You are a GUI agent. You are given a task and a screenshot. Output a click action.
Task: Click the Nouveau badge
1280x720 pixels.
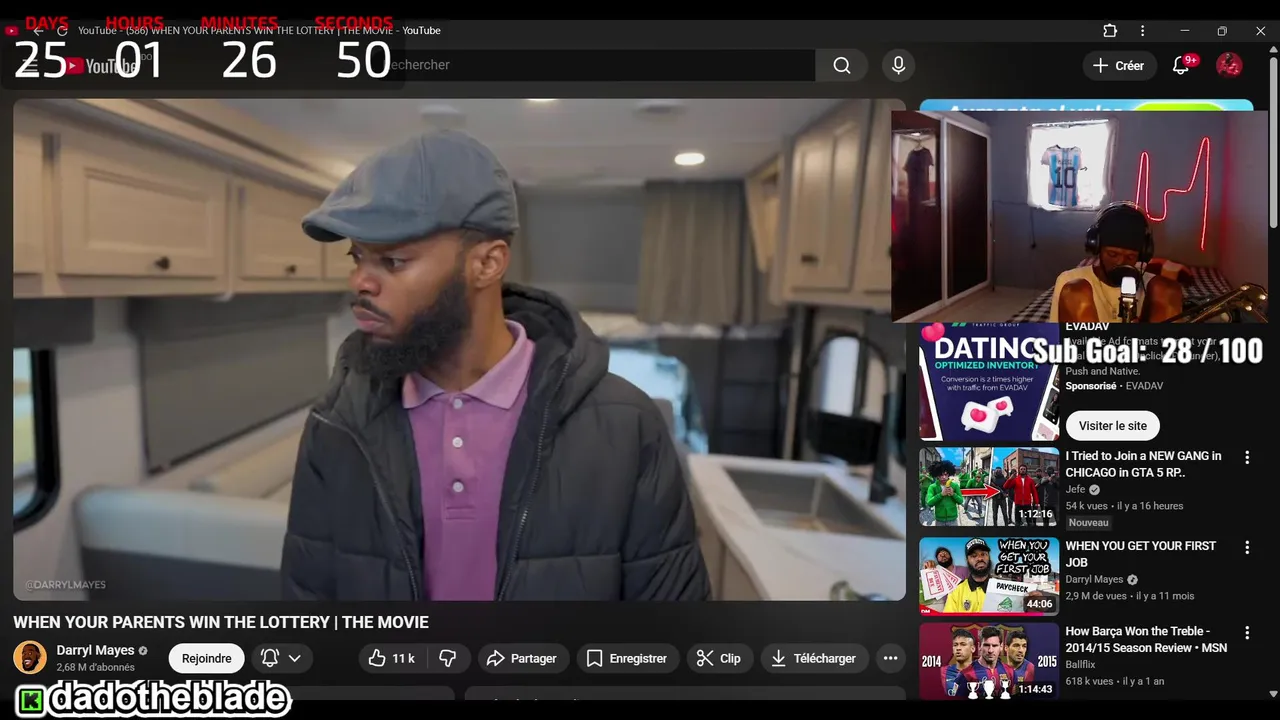1089,523
